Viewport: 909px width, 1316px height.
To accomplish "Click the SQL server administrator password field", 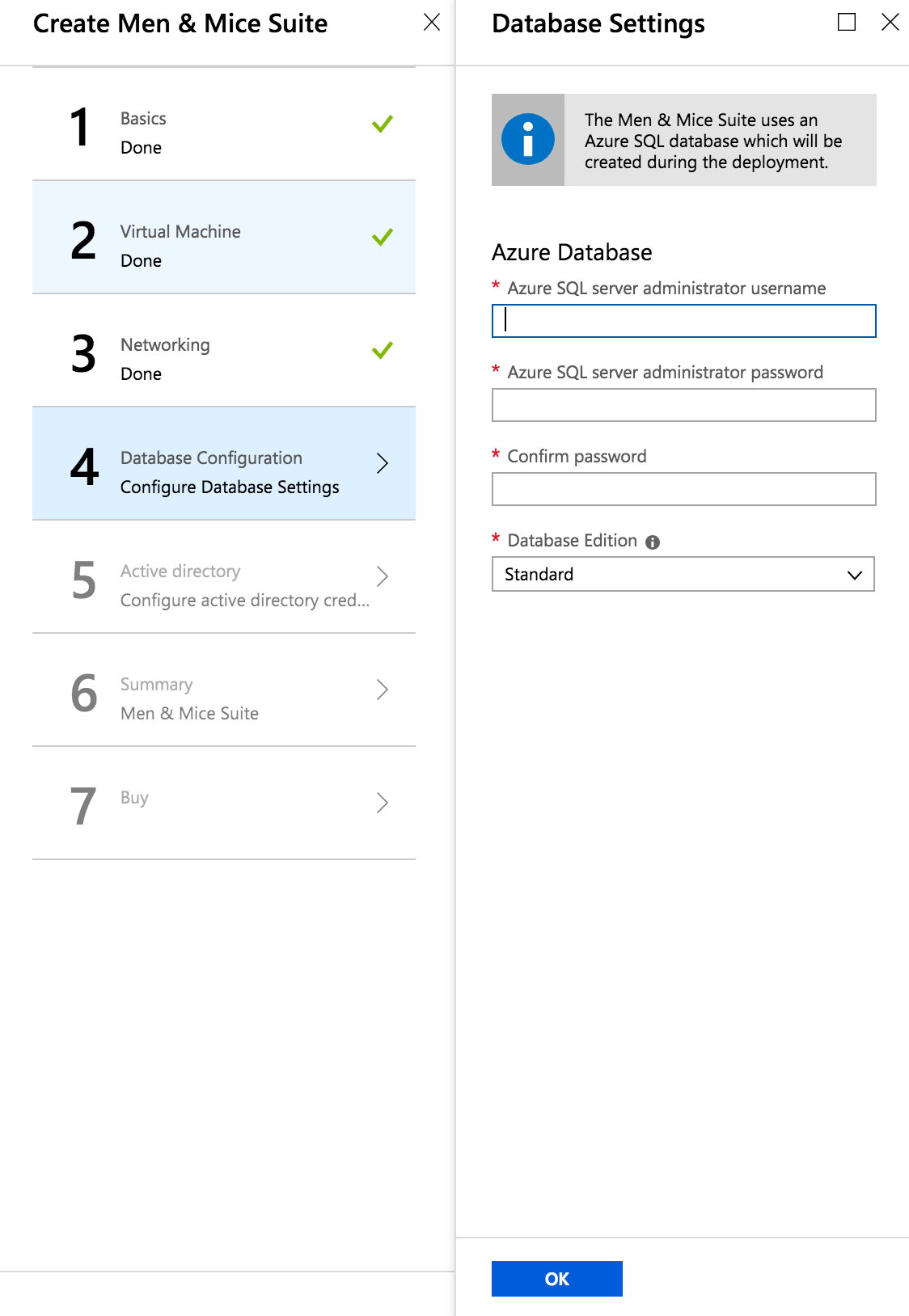I will [x=683, y=405].
